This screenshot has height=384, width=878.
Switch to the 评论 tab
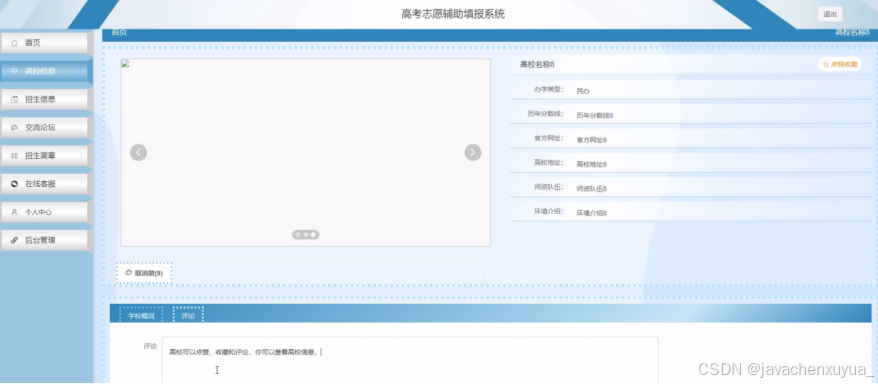tap(188, 316)
